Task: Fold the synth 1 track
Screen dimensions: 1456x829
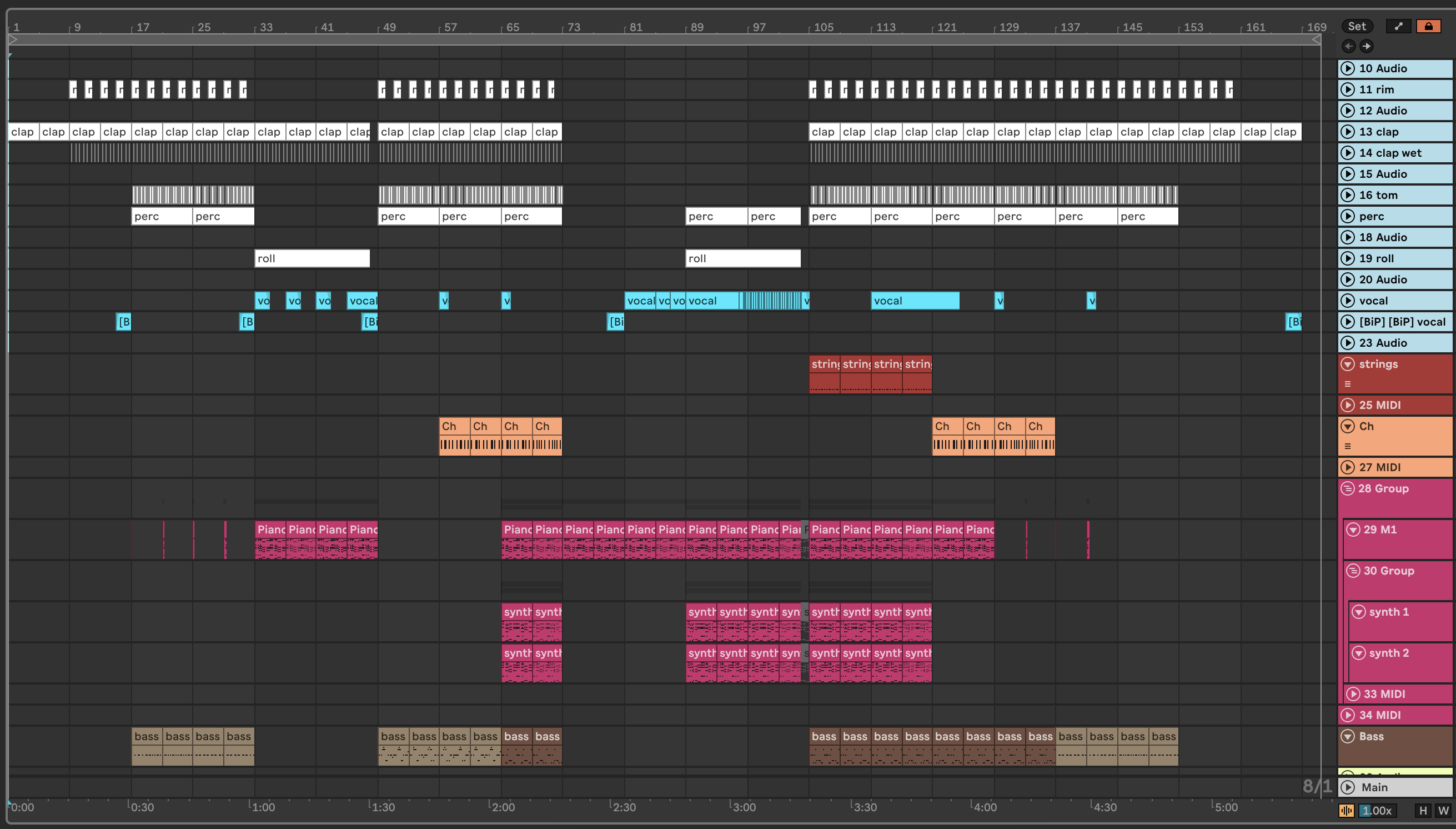Action: [1358, 612]
